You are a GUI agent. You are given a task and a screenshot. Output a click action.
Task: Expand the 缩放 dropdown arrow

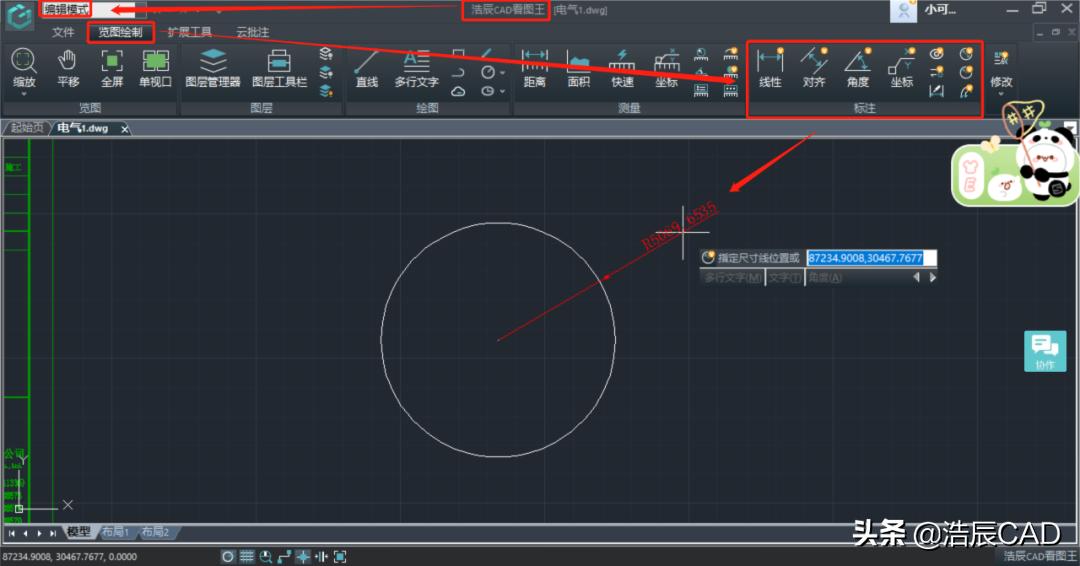pyautogui.click(x=23, y=94)
